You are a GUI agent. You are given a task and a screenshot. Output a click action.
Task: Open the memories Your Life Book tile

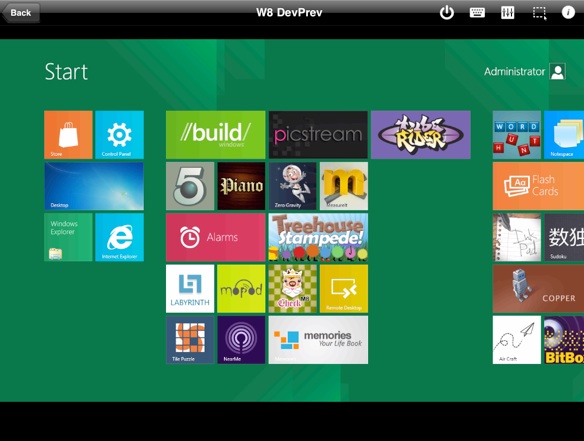pos(318,340)
